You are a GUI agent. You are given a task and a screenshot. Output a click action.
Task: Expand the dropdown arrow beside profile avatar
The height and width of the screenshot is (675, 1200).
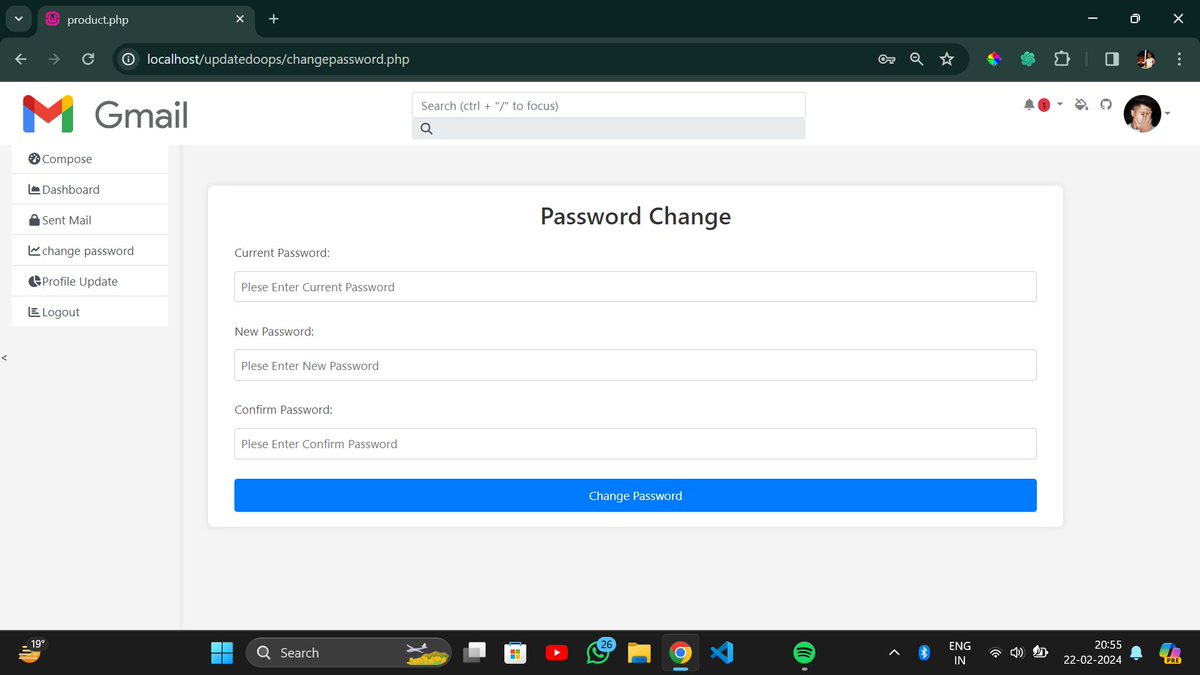coord(1167,114)
